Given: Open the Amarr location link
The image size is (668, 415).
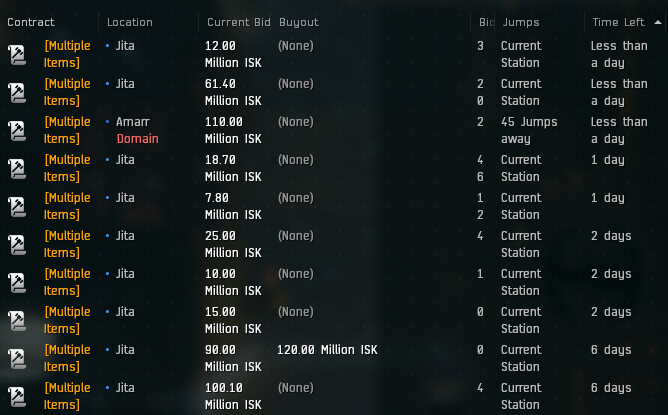Looking at the screenshot, I should 132,122.
